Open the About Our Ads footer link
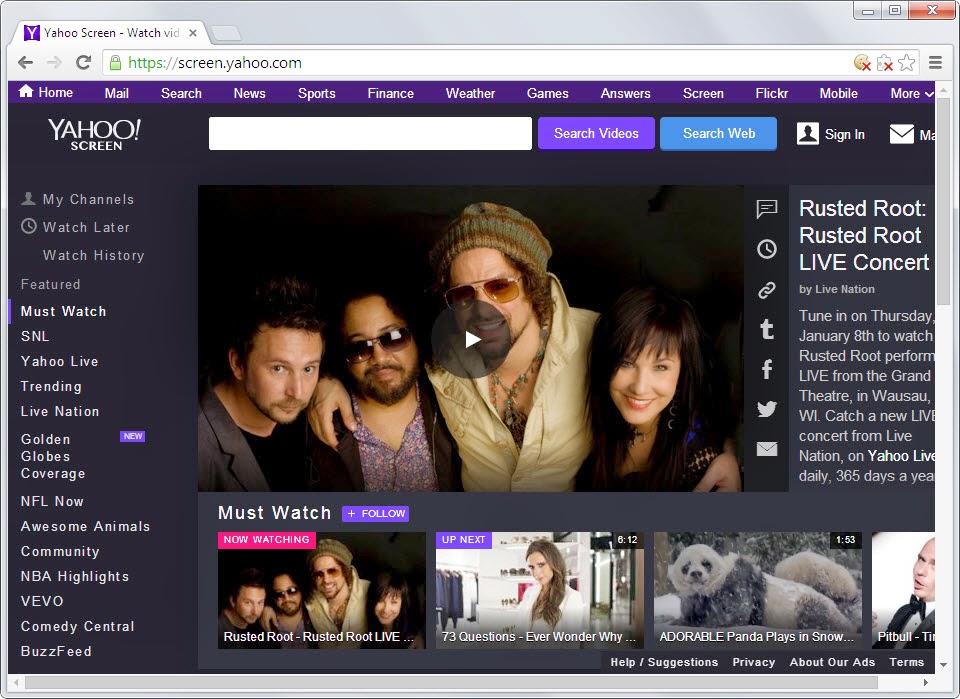The width and height of the screenshot is (960, 699). point(832,662)
